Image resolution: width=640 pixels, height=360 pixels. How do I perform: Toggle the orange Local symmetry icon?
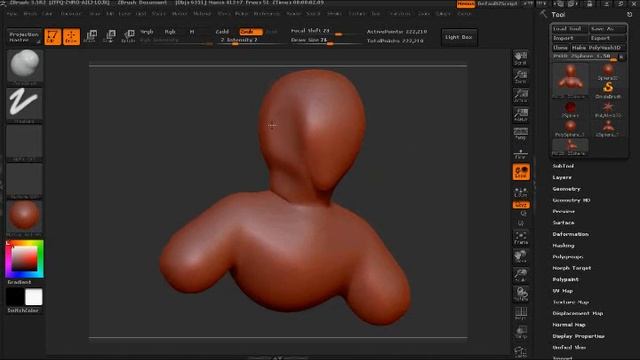pos(521,172)
